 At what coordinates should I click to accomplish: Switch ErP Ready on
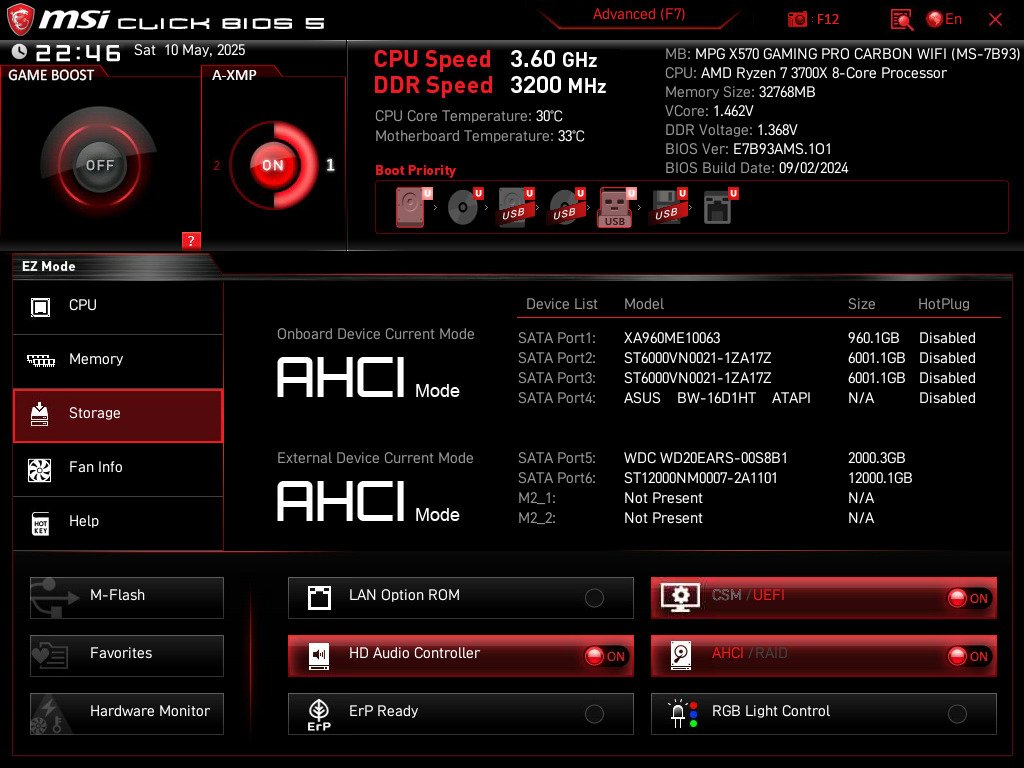595,713
